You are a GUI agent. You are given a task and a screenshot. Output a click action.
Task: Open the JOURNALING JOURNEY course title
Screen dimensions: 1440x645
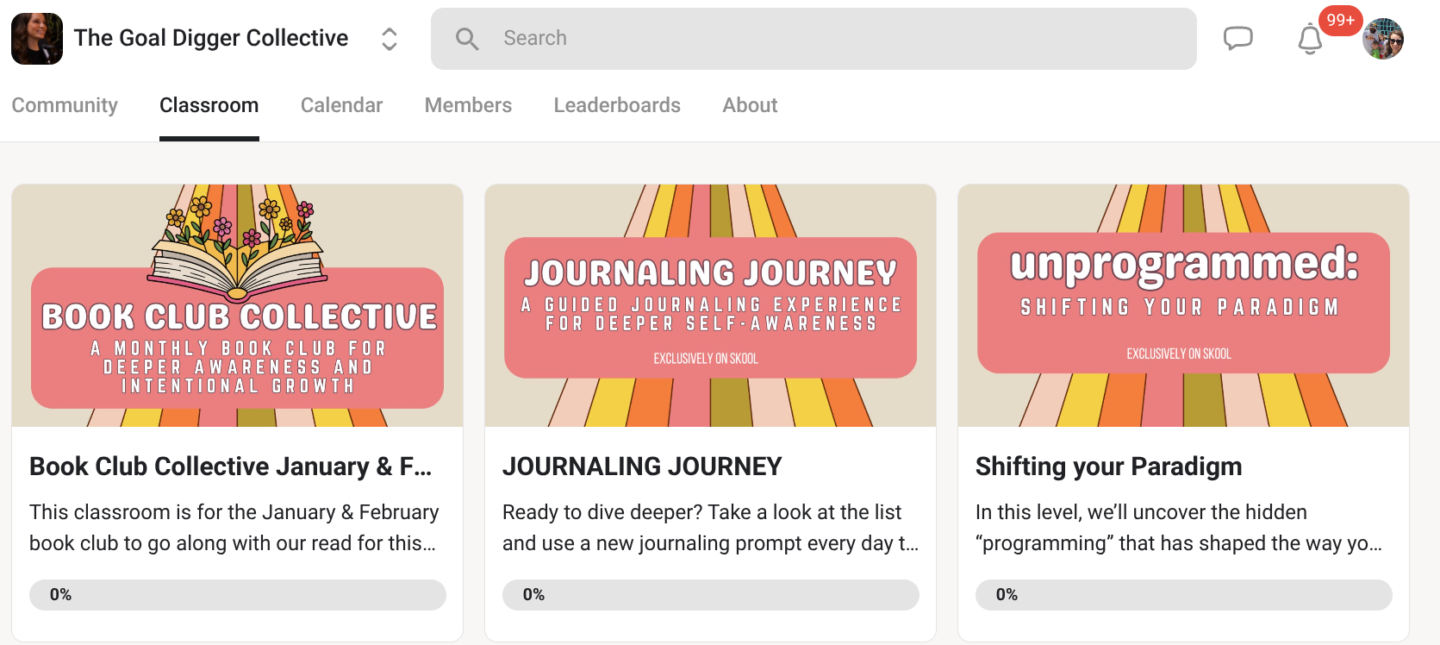642,466
